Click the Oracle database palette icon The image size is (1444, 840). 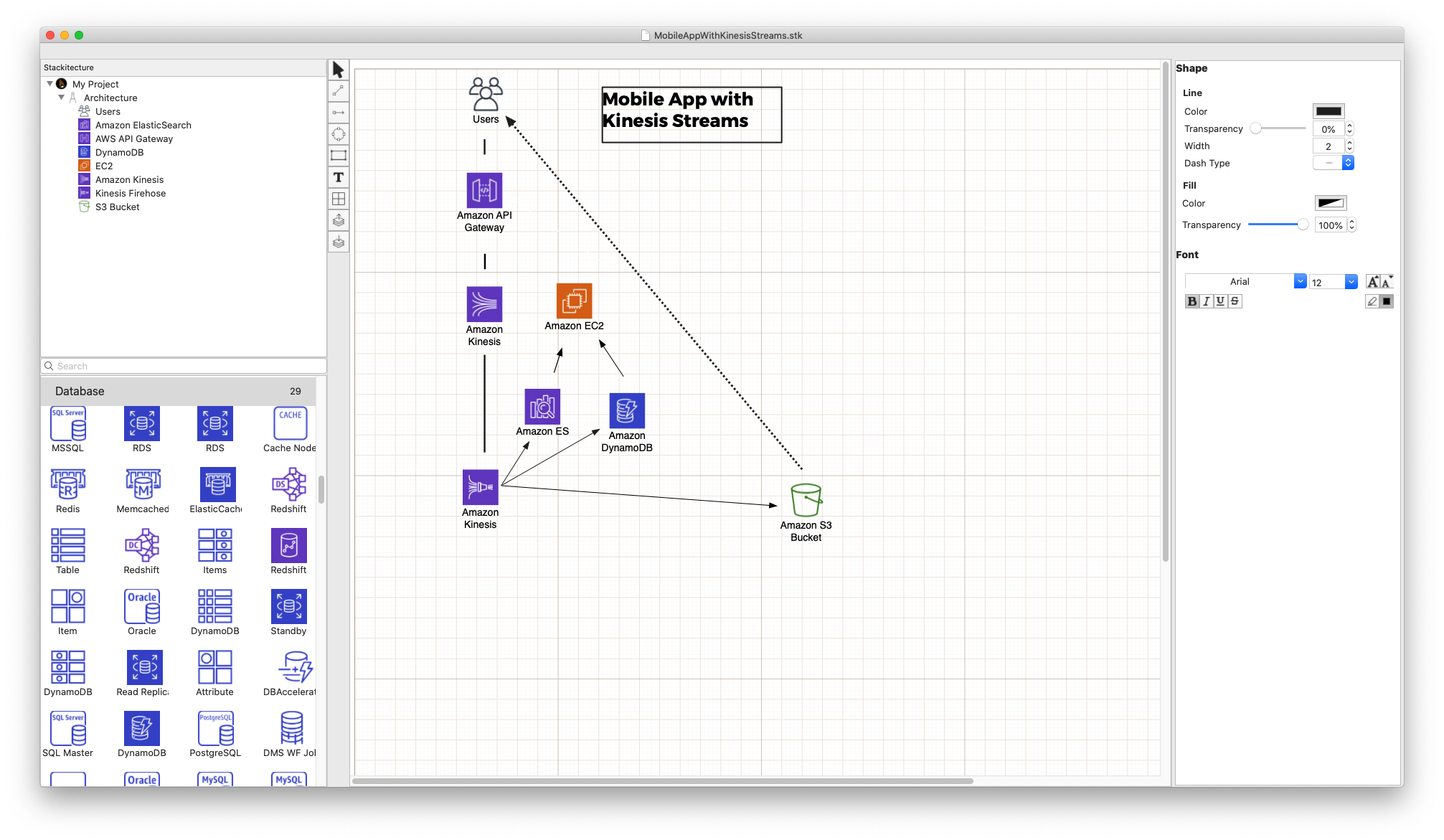tap(142, 607)
